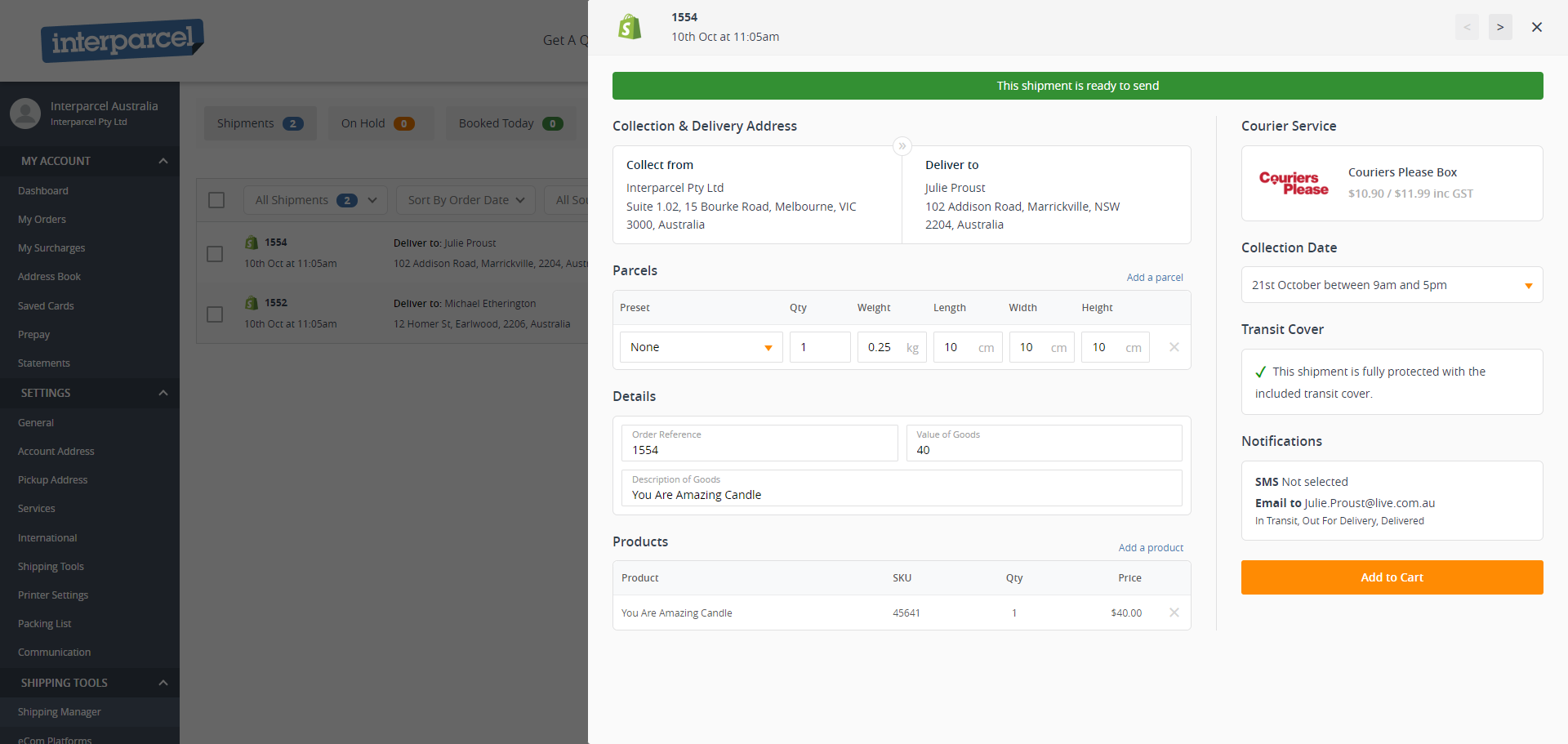Open My Orders in sidebar

[x=42, y=220]
